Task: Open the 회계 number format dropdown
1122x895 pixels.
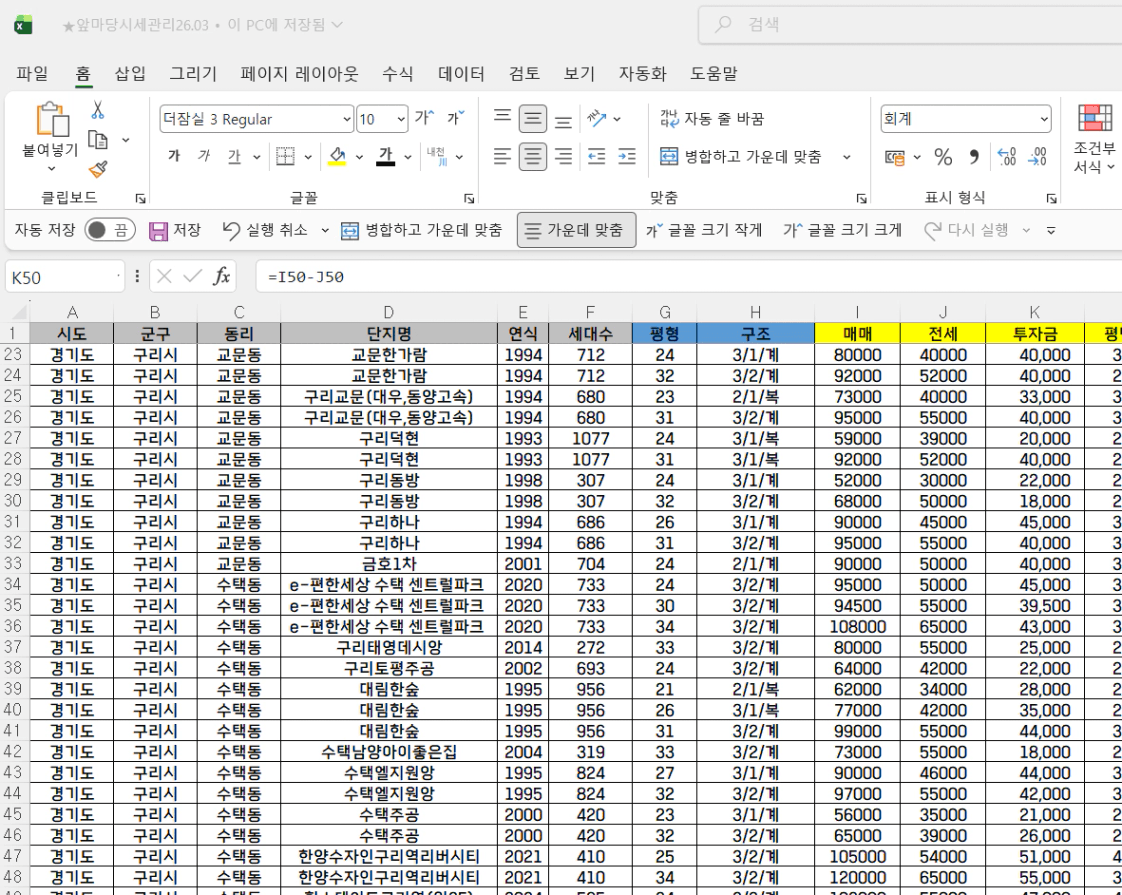Action: tap(1044, 119)
